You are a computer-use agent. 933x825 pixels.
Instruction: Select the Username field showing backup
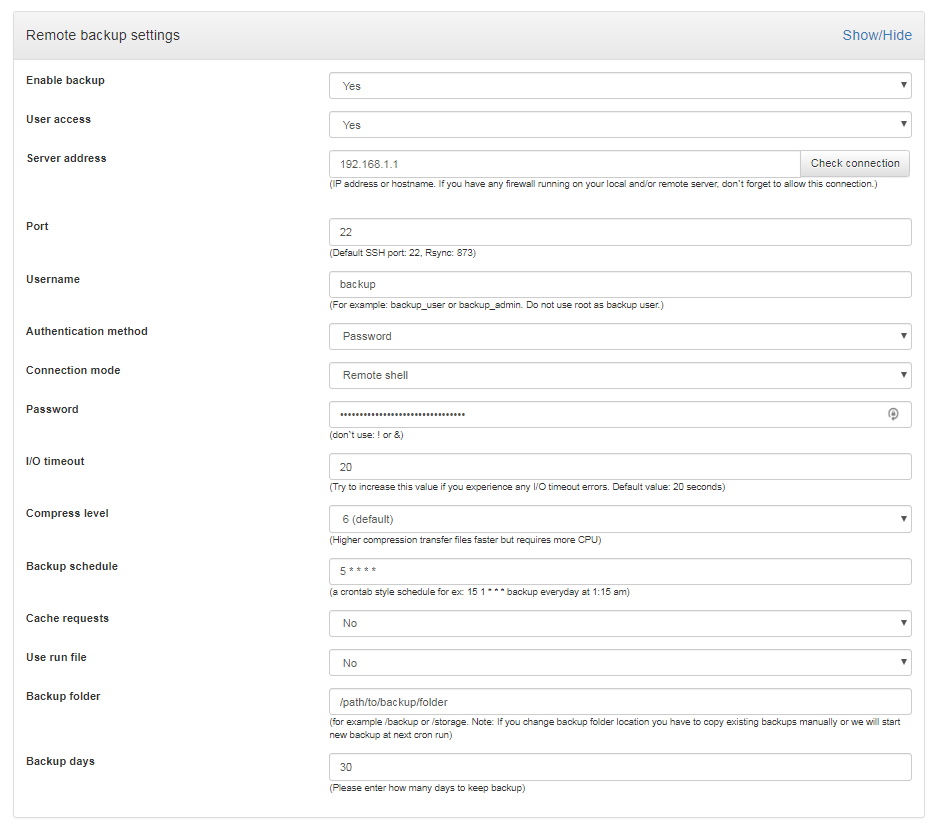pyautogui.click(x=620, y=284)
